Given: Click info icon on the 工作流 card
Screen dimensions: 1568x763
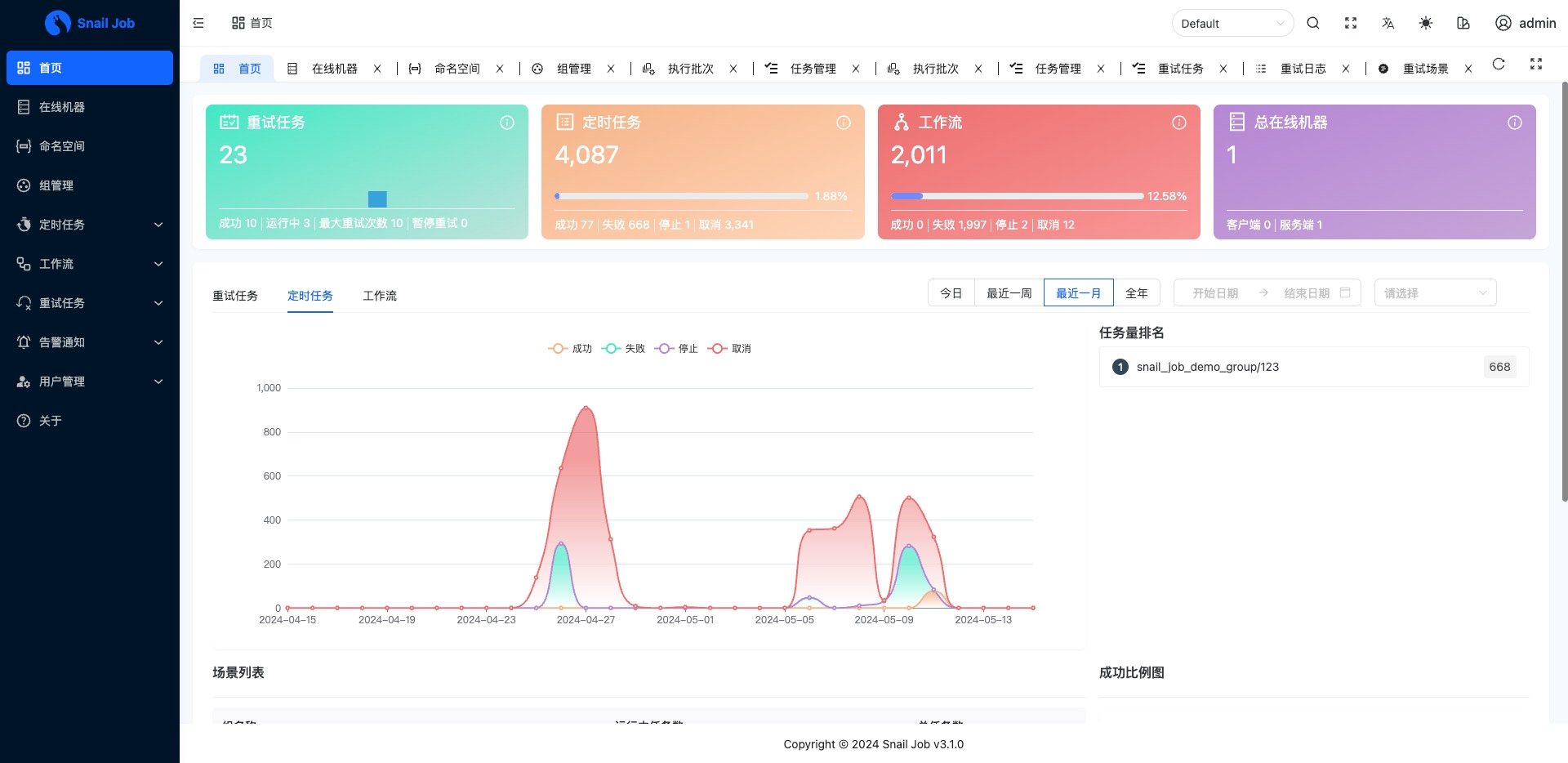Looking at the screenshot, I should click(x=1179, y=123).
